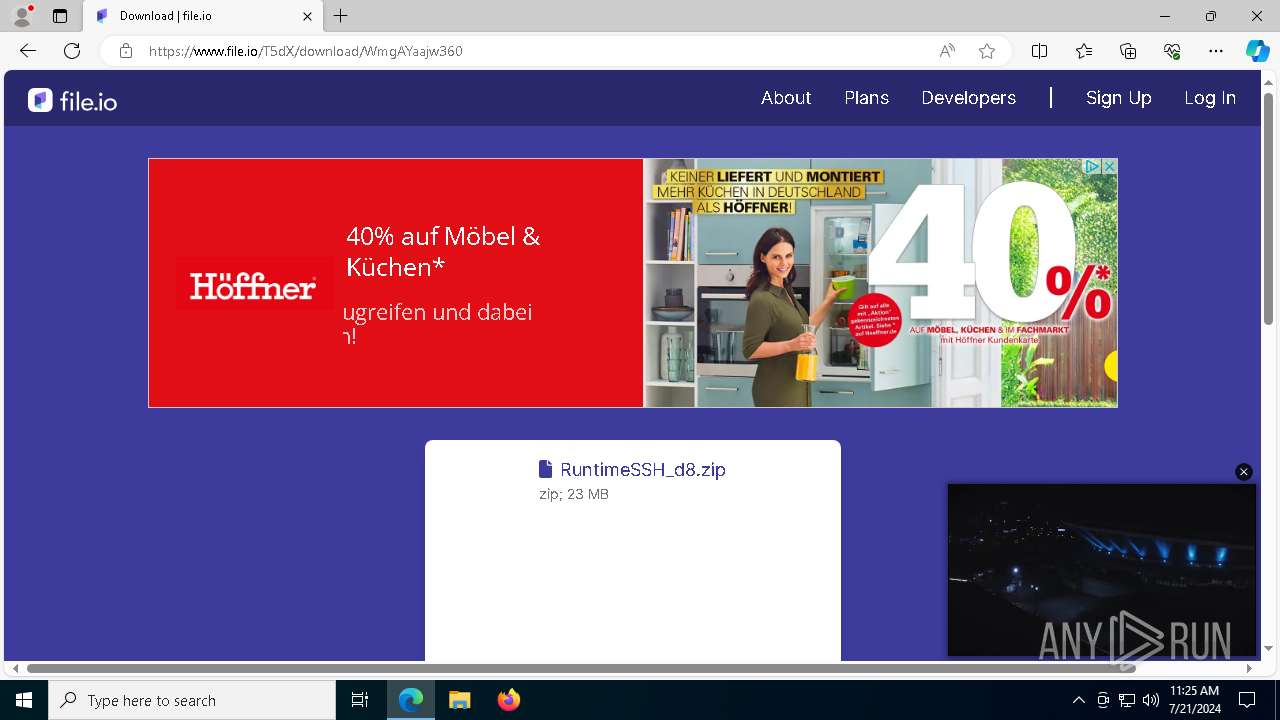Click the floating video thumbnail
1280x720 pixels.
(1102, 570)
